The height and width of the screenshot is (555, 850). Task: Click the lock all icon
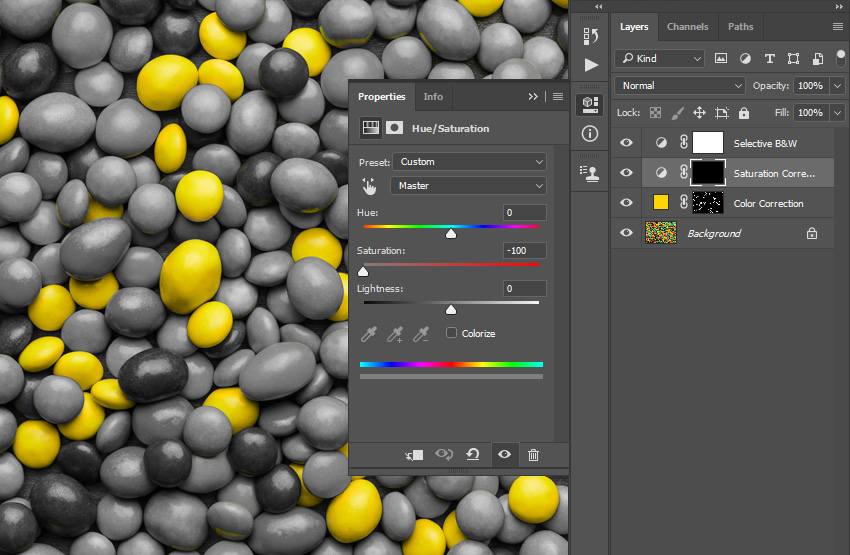click(x=743, y=113)
